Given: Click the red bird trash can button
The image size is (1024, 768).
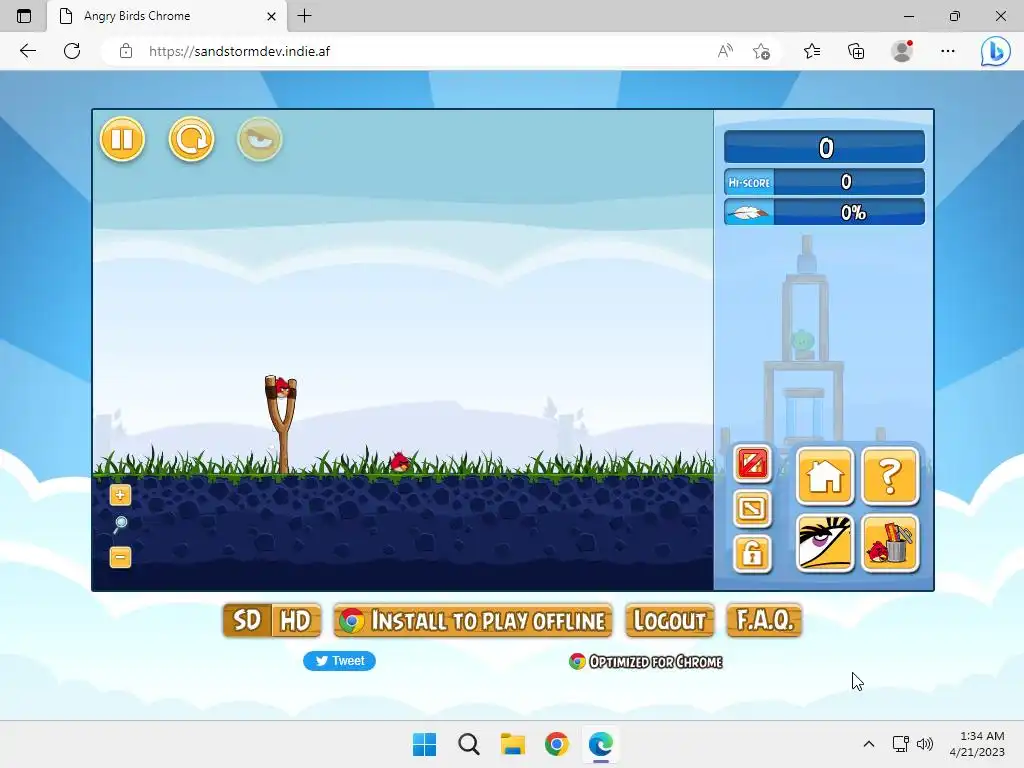Looking at the screenshot, I should point(890,543).
